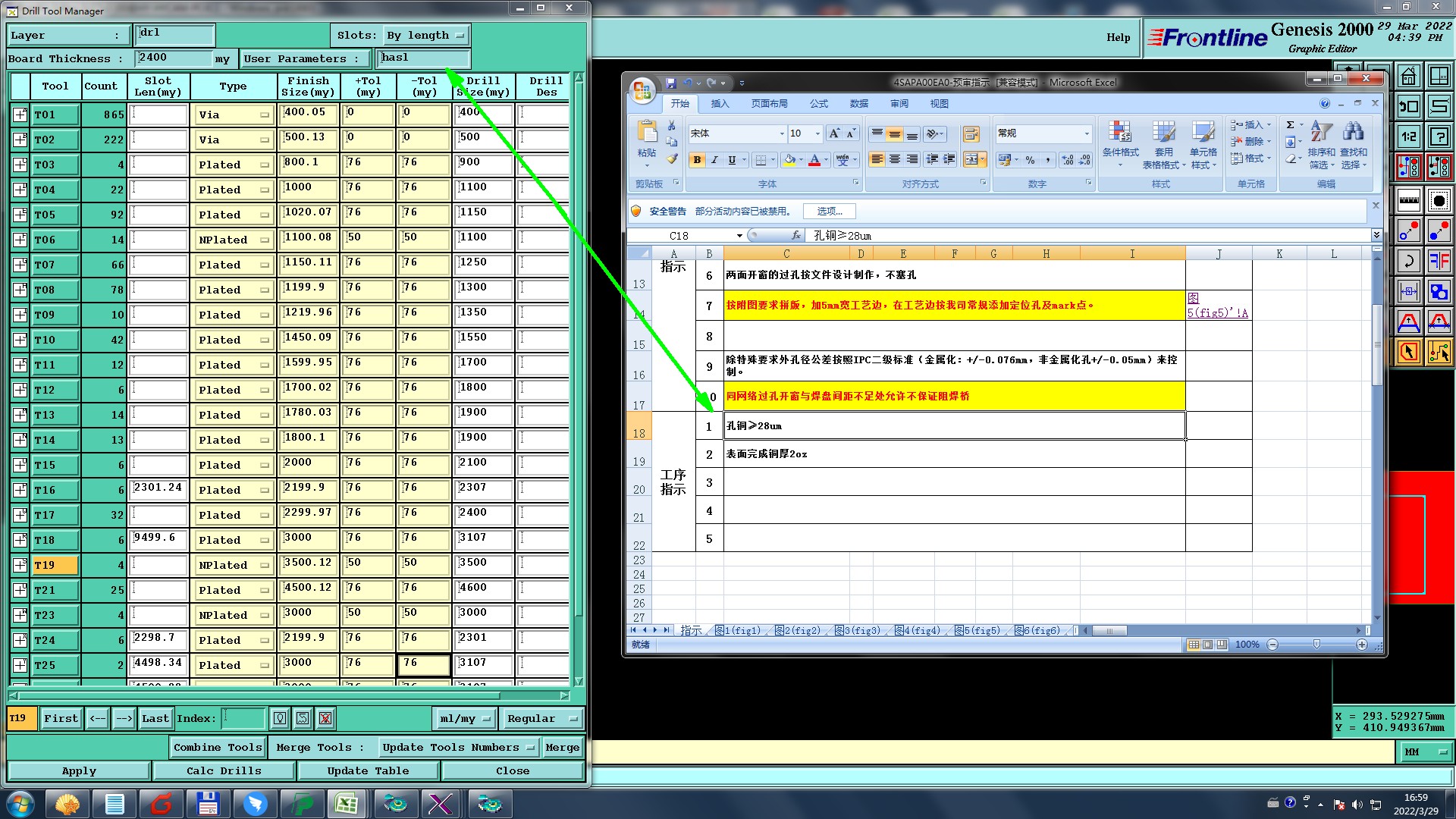Click the Excel Format Painter brush icon
The image size is (1456, 819).
pos(672,159)
